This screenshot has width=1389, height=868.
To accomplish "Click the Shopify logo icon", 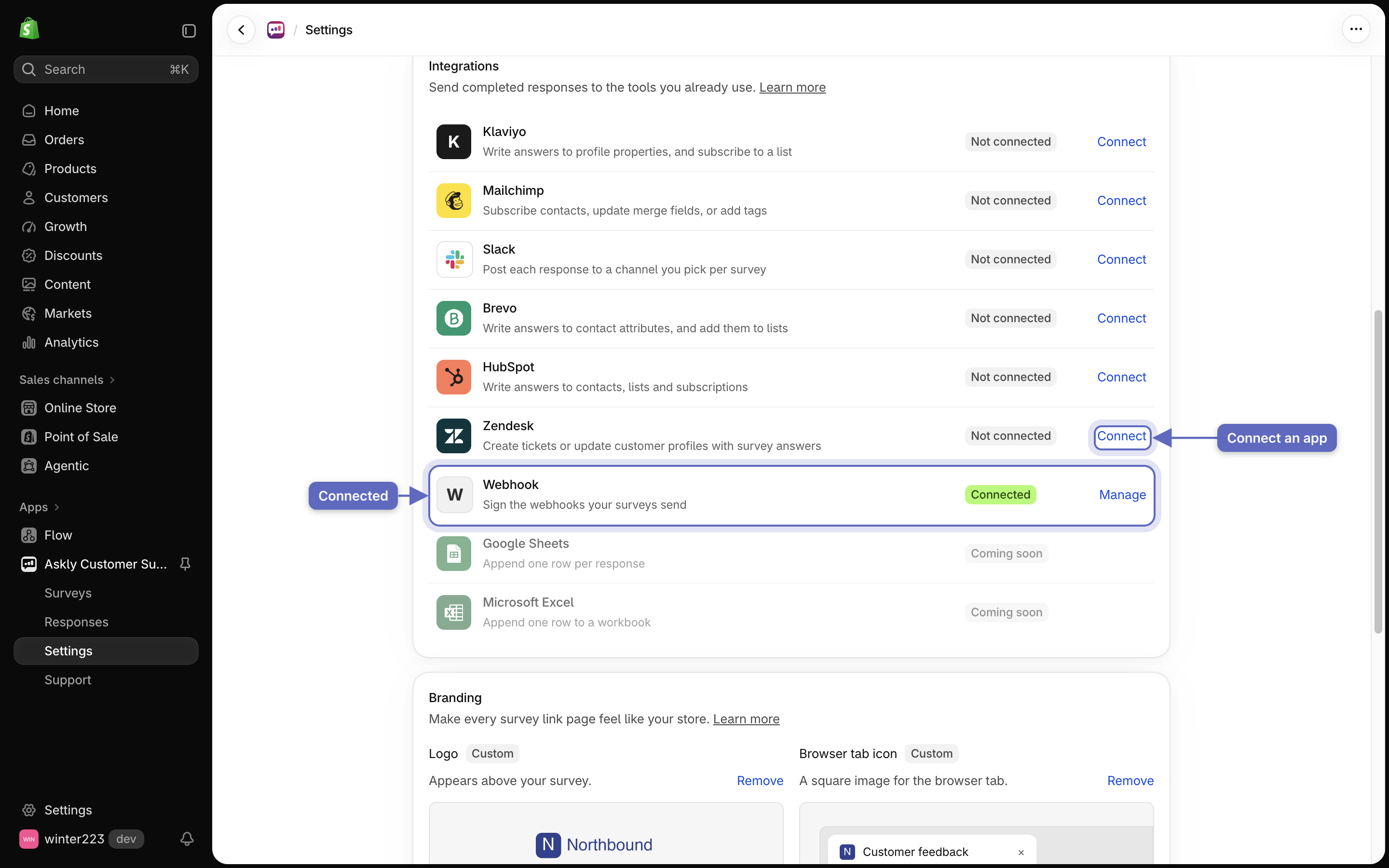I will pos(29,29).
